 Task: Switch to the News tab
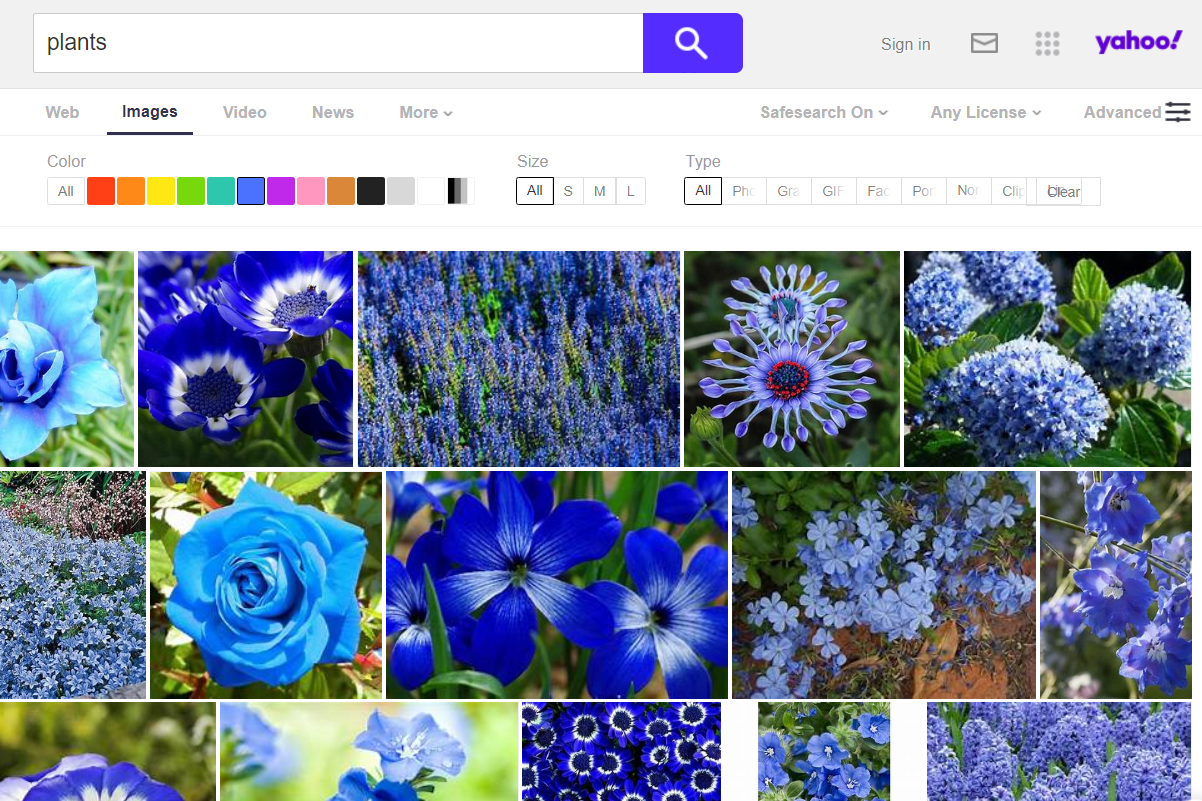333,112
